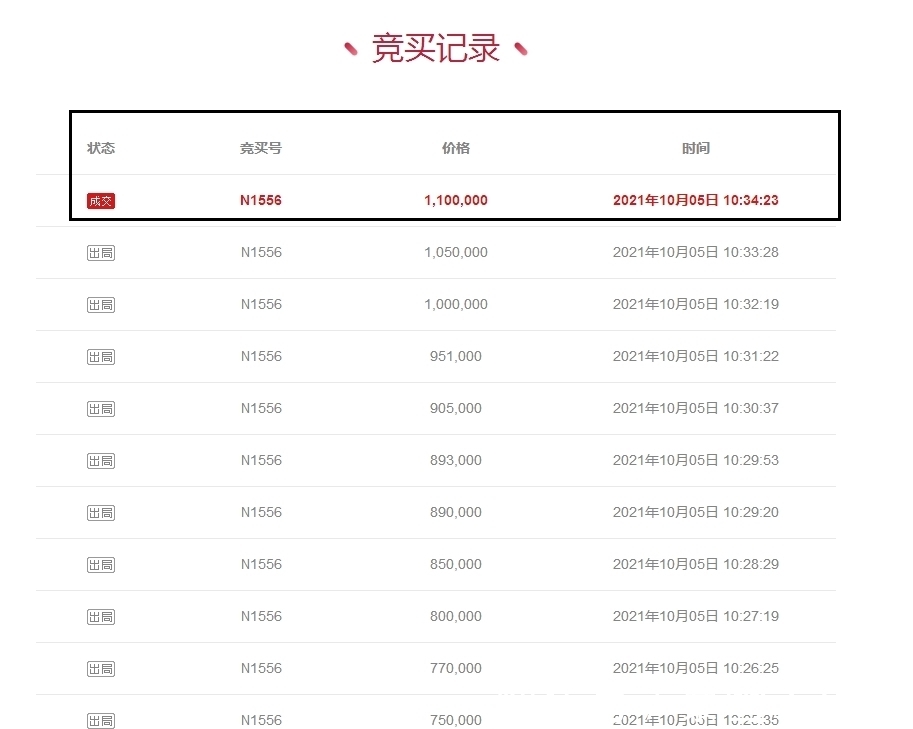This screenshot has width=913, height=729.
Task: Click the red 成交 status badge
Action: tap(101, 201)
